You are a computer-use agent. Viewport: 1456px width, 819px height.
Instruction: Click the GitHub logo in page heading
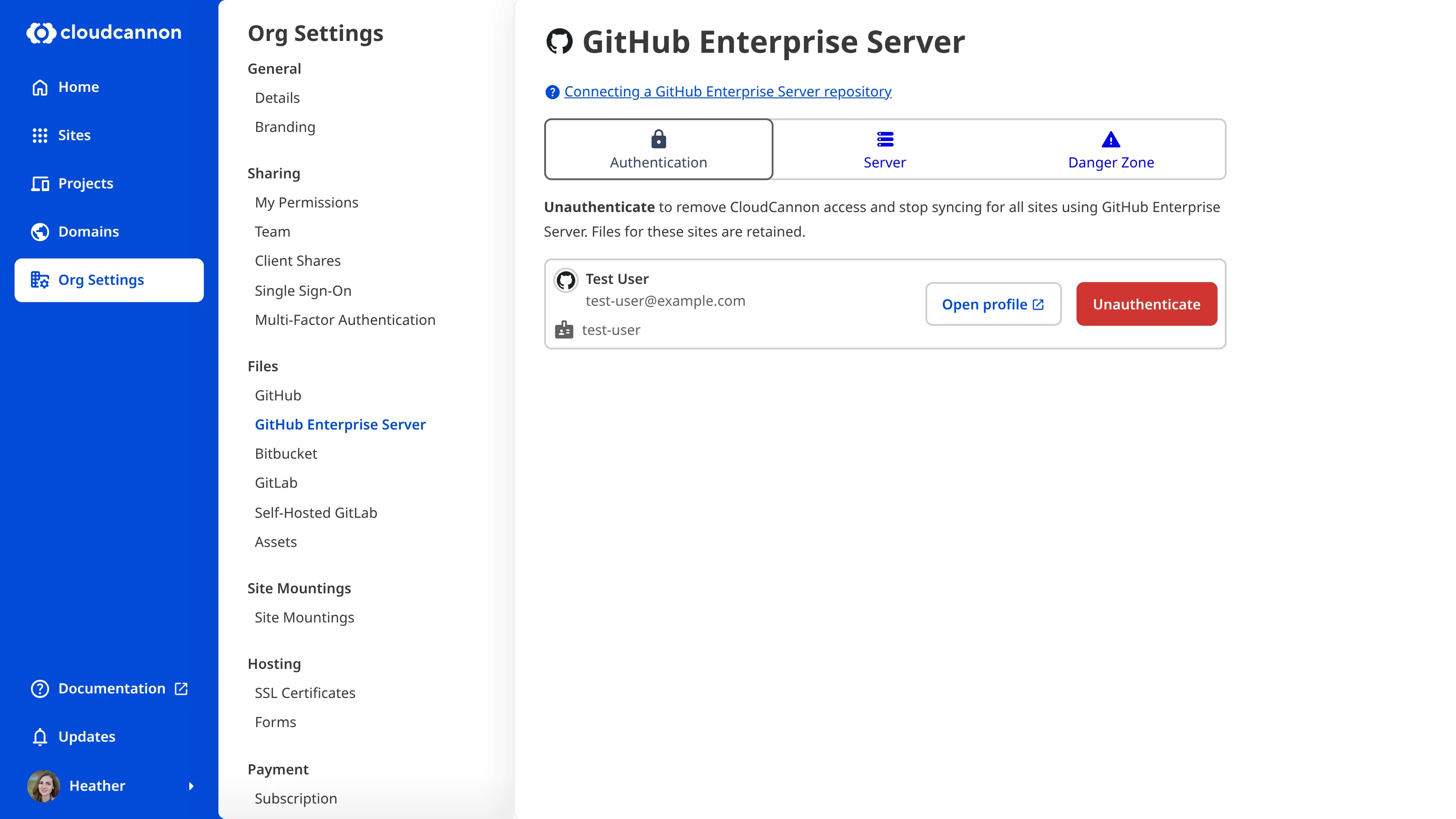[x=560, y=41]
